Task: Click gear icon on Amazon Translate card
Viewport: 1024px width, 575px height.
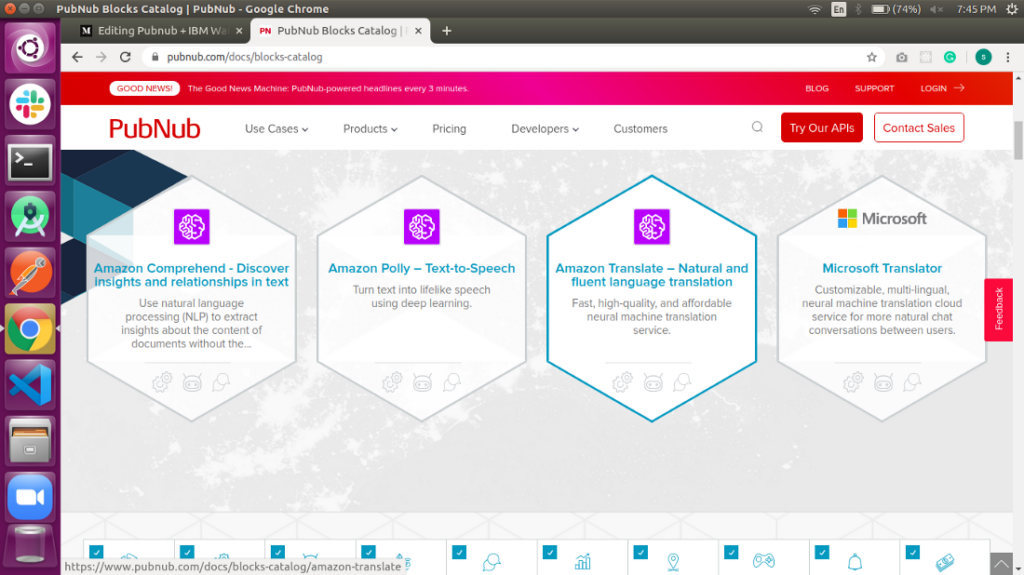Action: [x=622, y=382]
